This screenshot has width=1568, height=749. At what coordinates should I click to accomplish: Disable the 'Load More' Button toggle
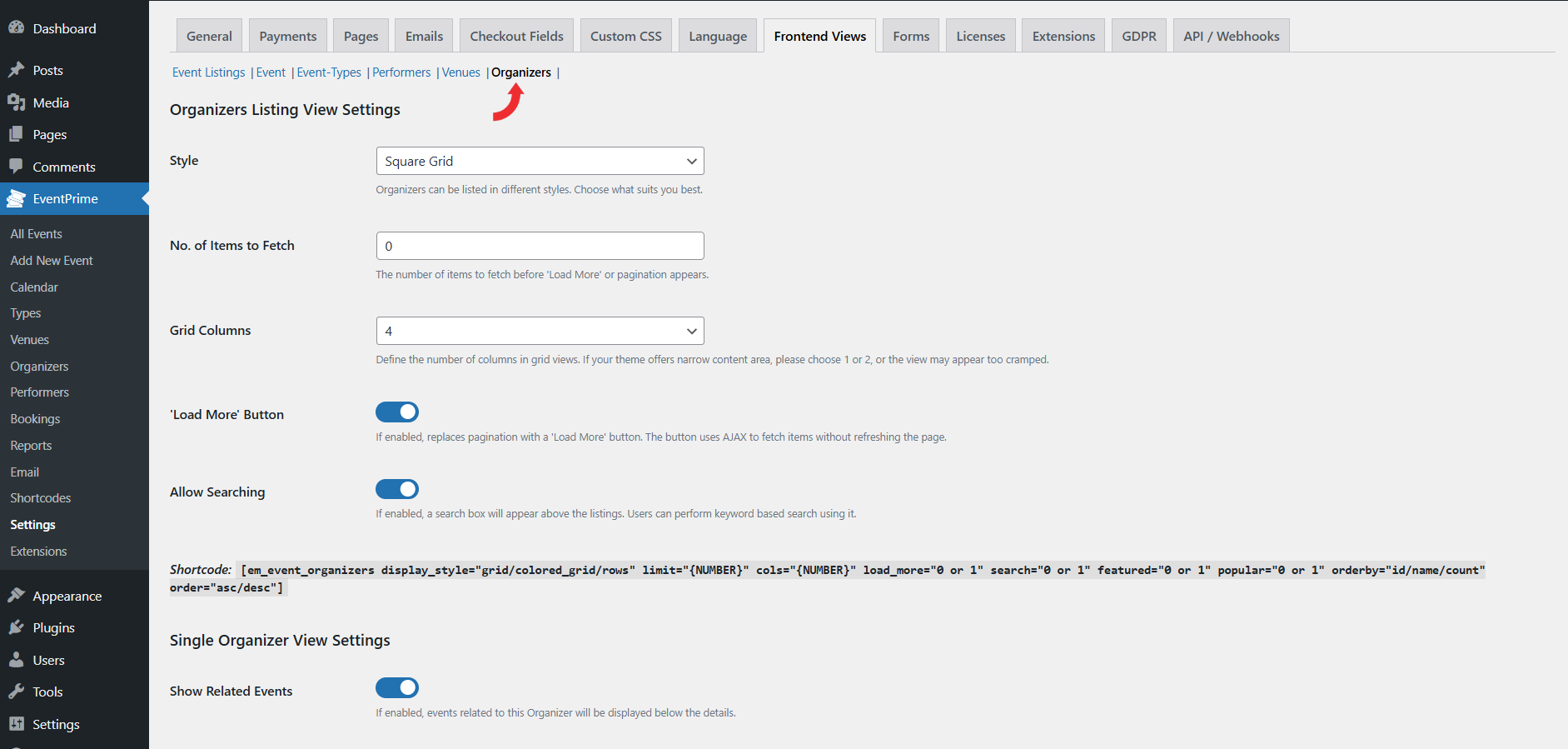pos(397,412)
